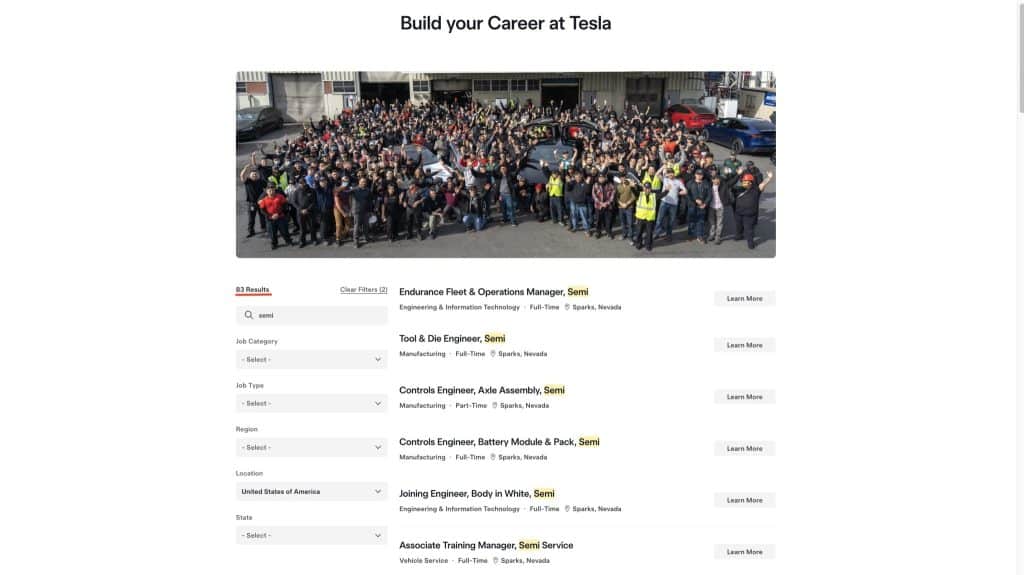Open Controls Engineer, Axle Assembly job title
The height and width of the screenshot is (575, 1024).
(x=482, y=390)
